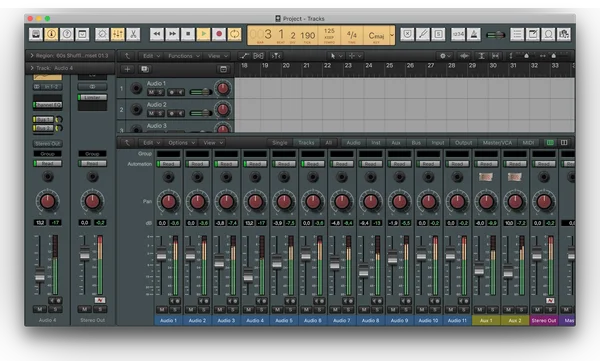This screenshot has height=361, width=600.
Task: Expand the Track: Audio 4 disclosure triangle
Action: (32, 68)
